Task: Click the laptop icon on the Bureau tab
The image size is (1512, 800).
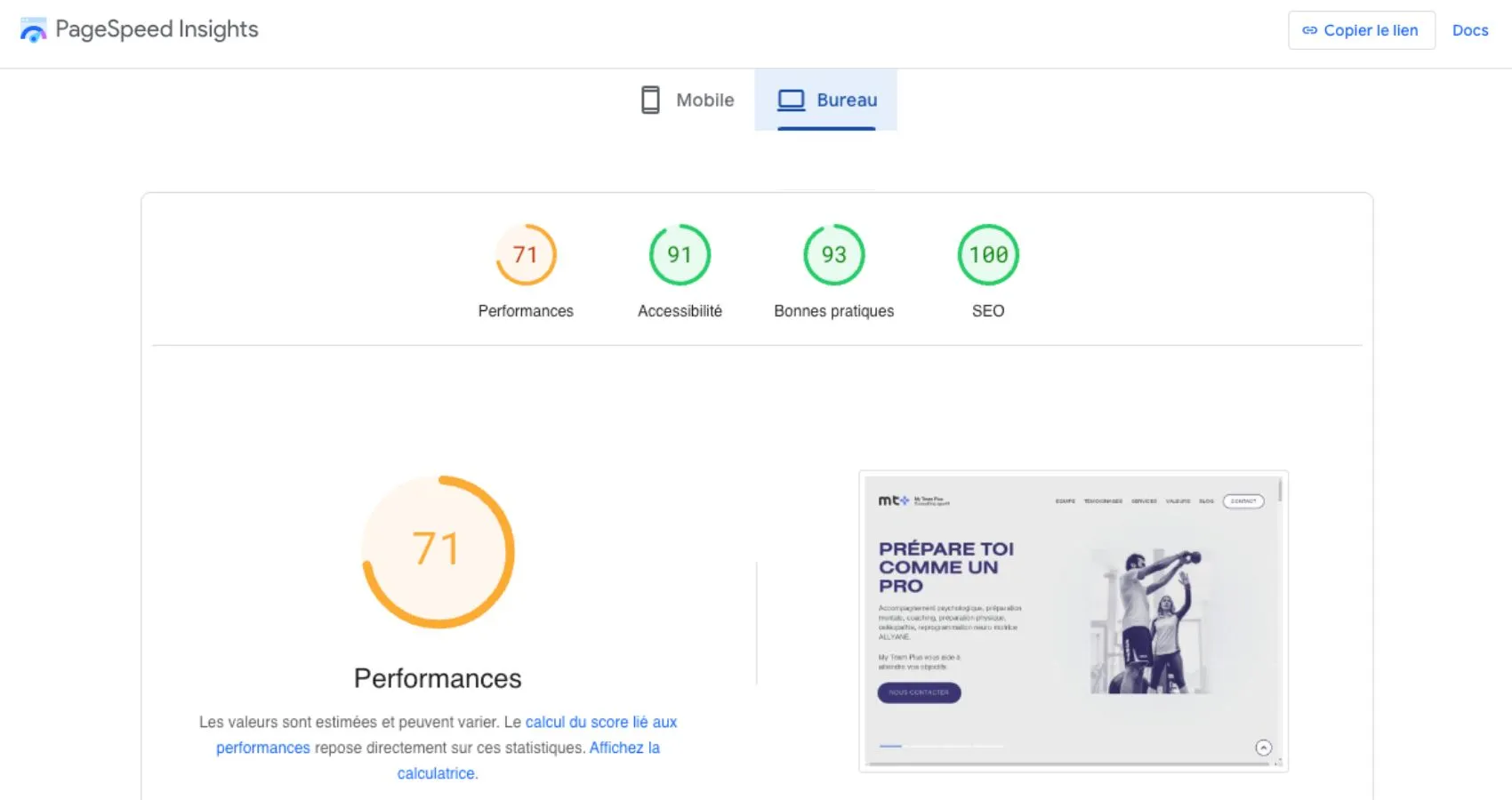Action: click(791, 100)
